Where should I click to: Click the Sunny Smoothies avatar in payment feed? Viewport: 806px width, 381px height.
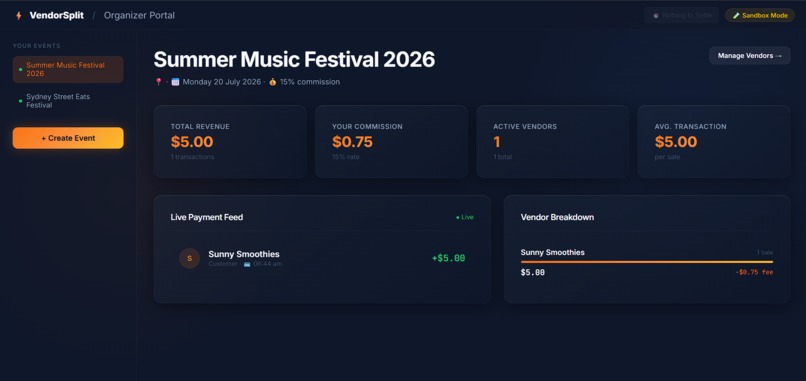(x=189, y=258)
